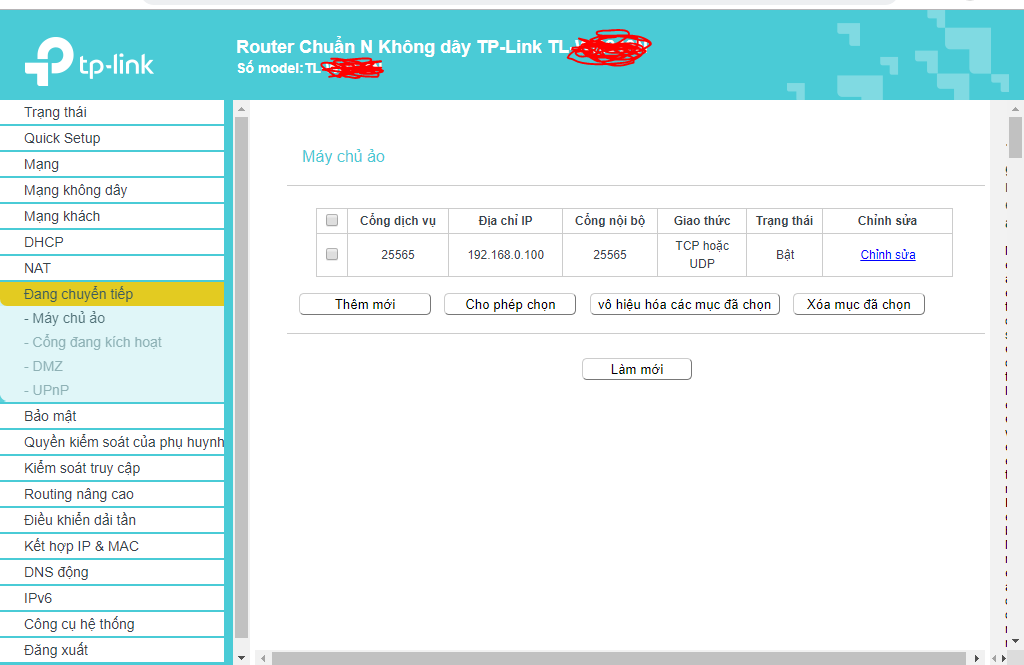Select UPnP submenu
The height and width of the screenshot is (665, 1024).
46,391
